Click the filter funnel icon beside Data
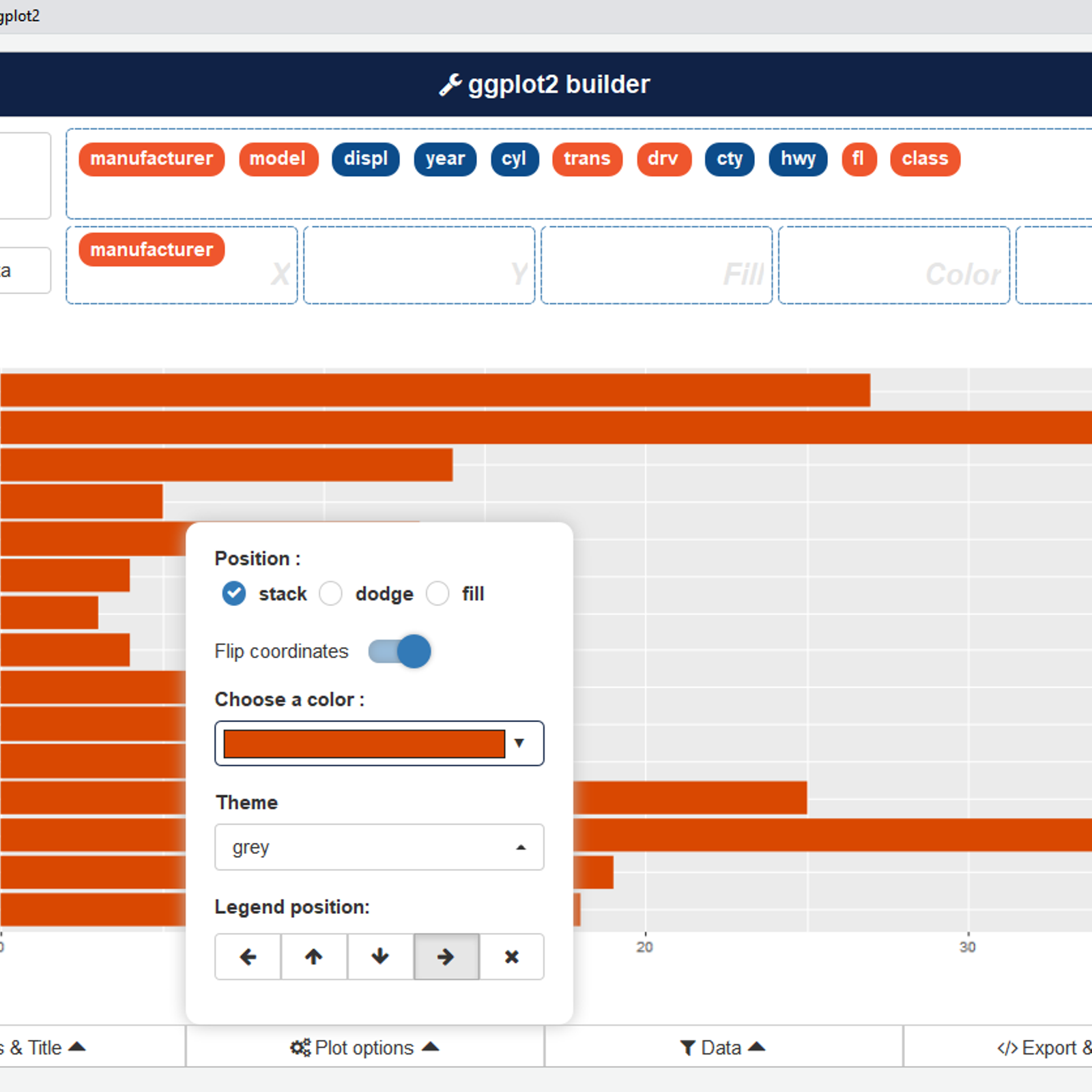Screen dimensions: 1092x1092 688,1048
